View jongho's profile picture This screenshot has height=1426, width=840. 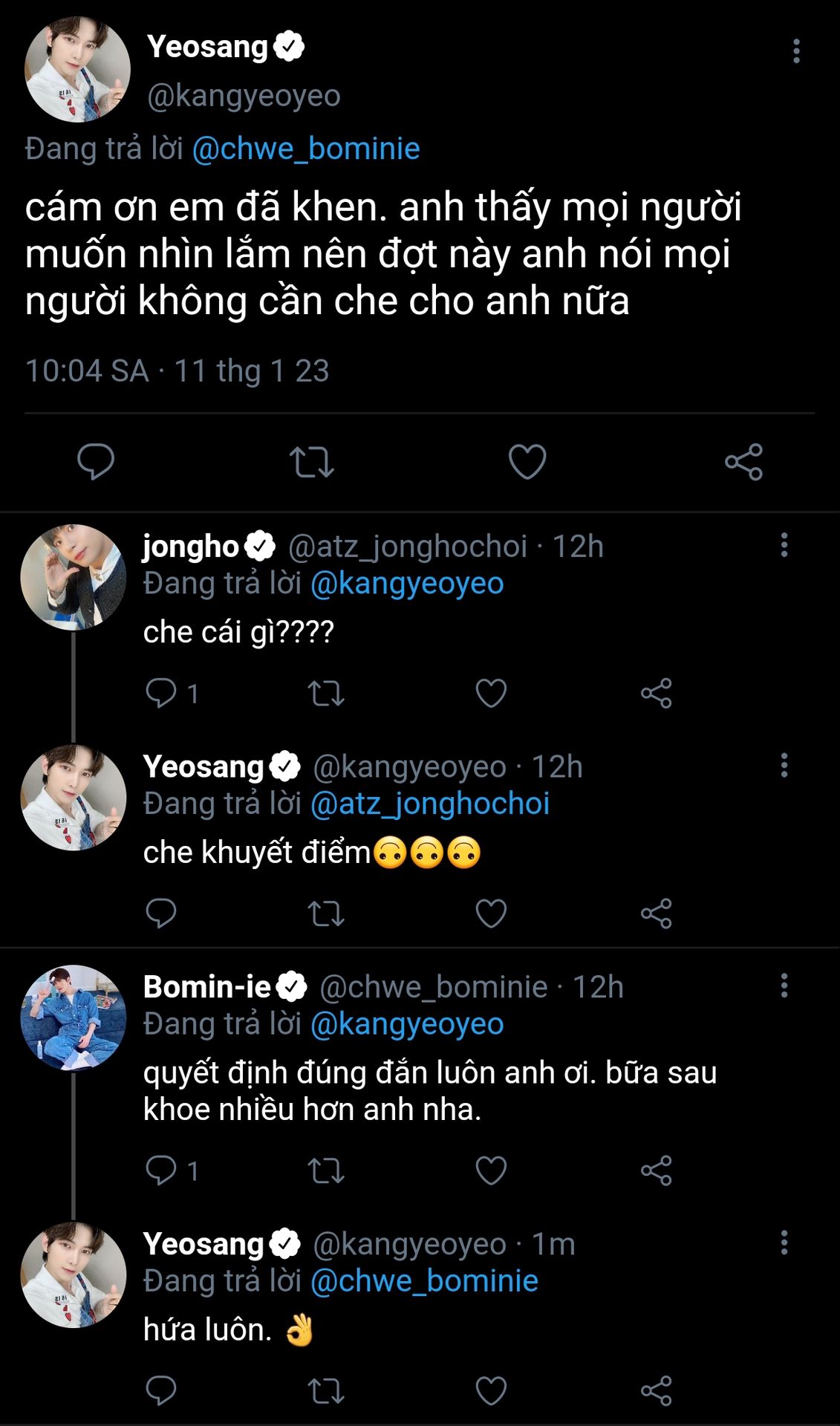coord(73,577)
